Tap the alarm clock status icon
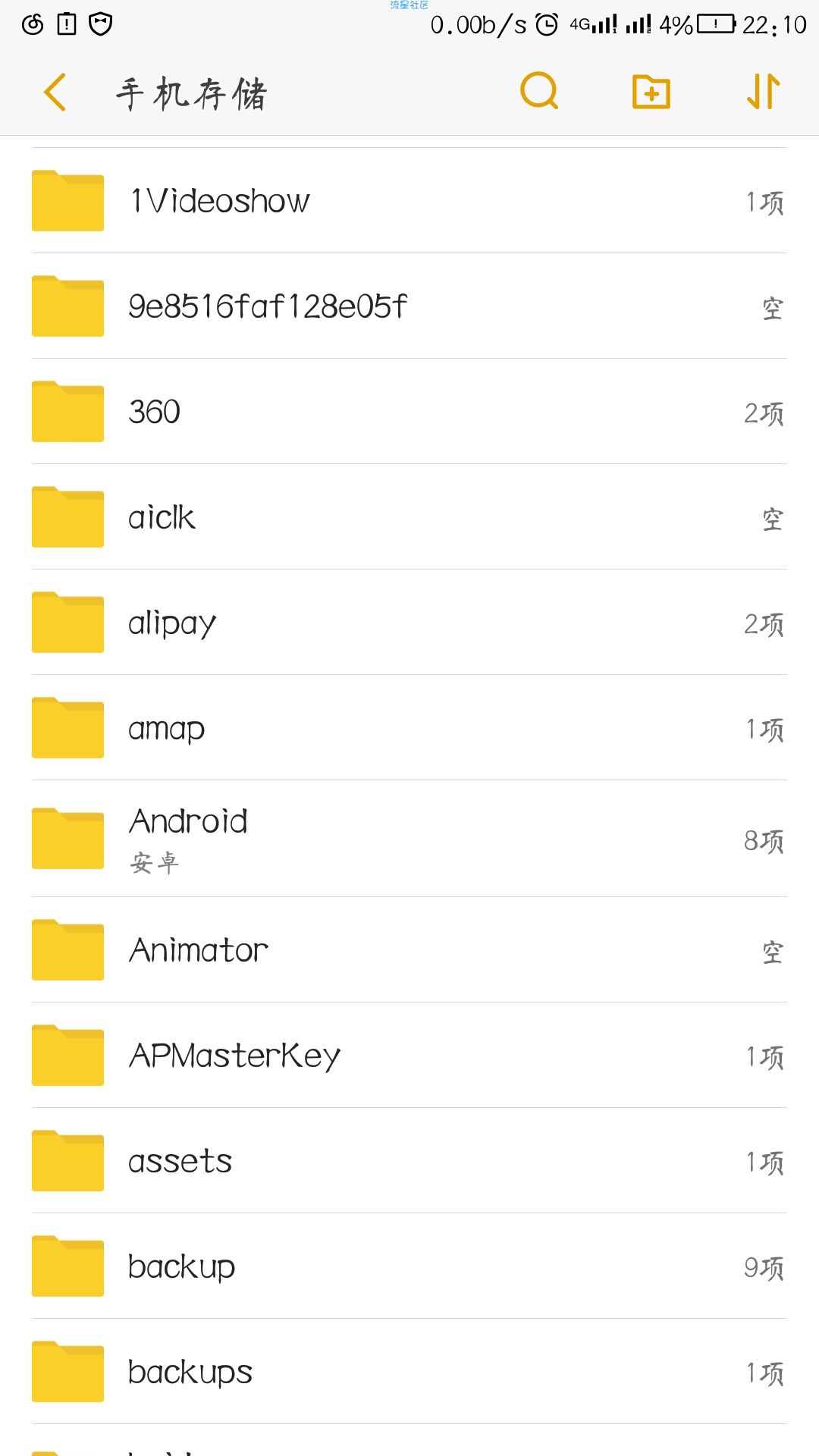Image resolution: width=819 pixels, height=1456 pixels. pos(547,25)
